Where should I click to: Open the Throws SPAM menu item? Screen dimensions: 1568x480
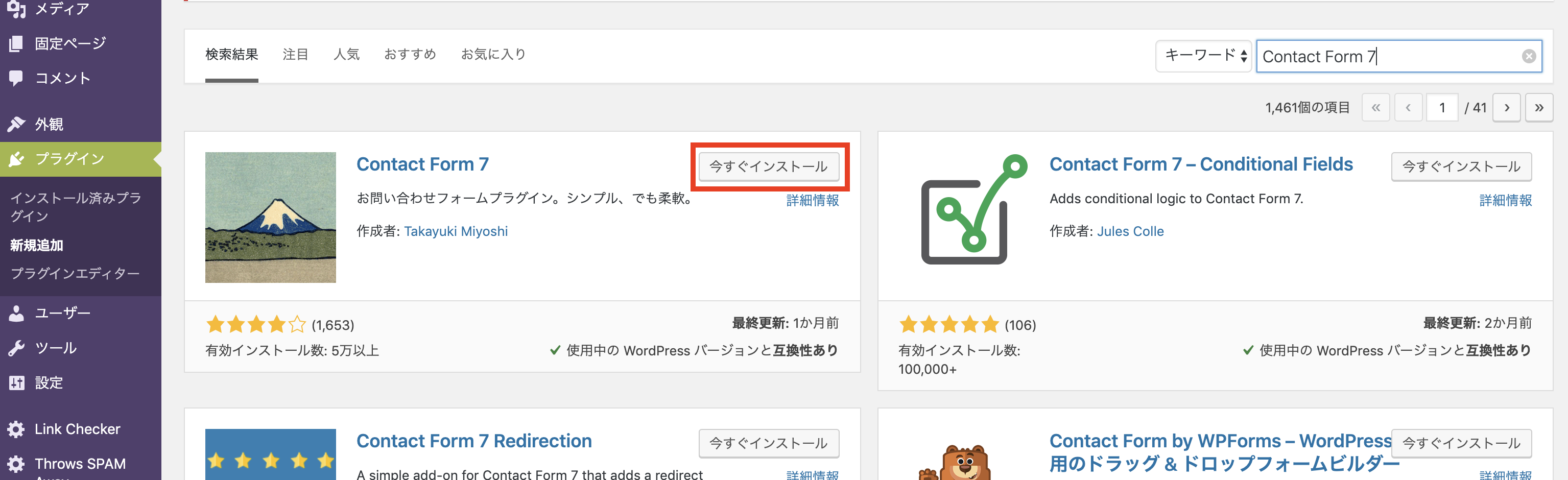click(80, 464)
